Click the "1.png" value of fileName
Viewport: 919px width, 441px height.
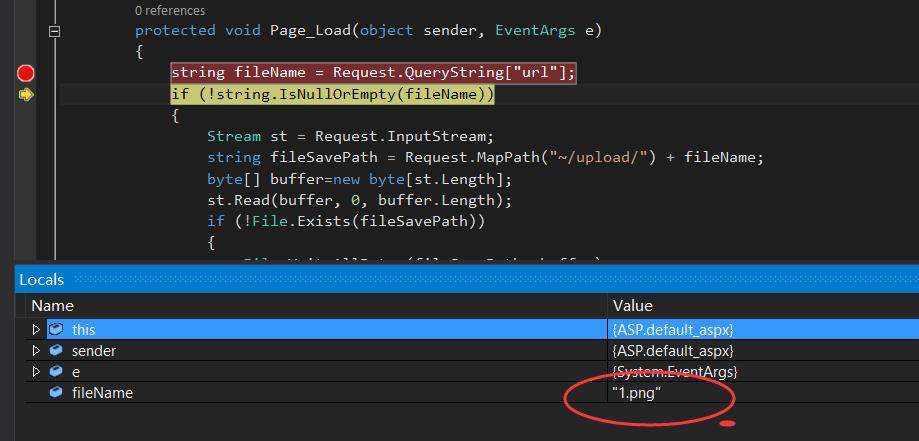coord(637,393)
